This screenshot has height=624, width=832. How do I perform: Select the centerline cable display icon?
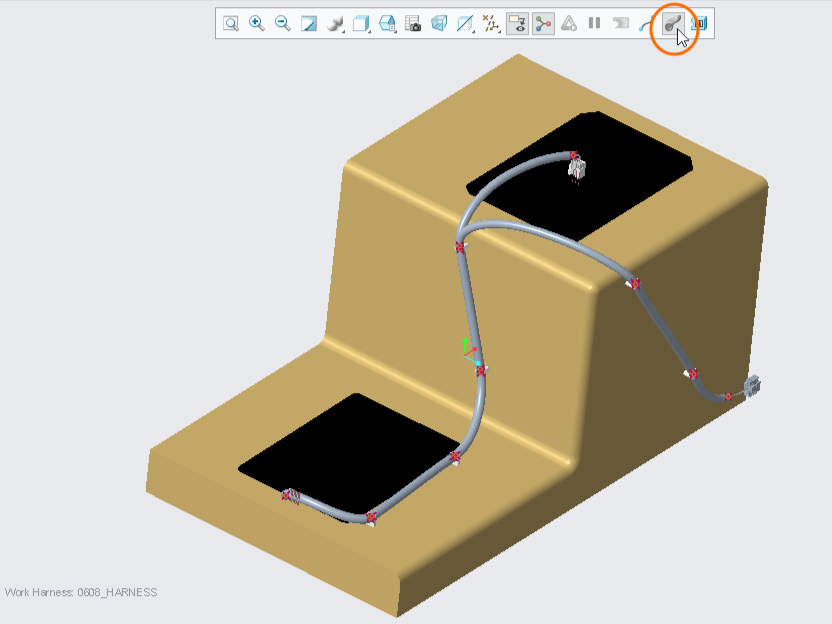point(645,24)
